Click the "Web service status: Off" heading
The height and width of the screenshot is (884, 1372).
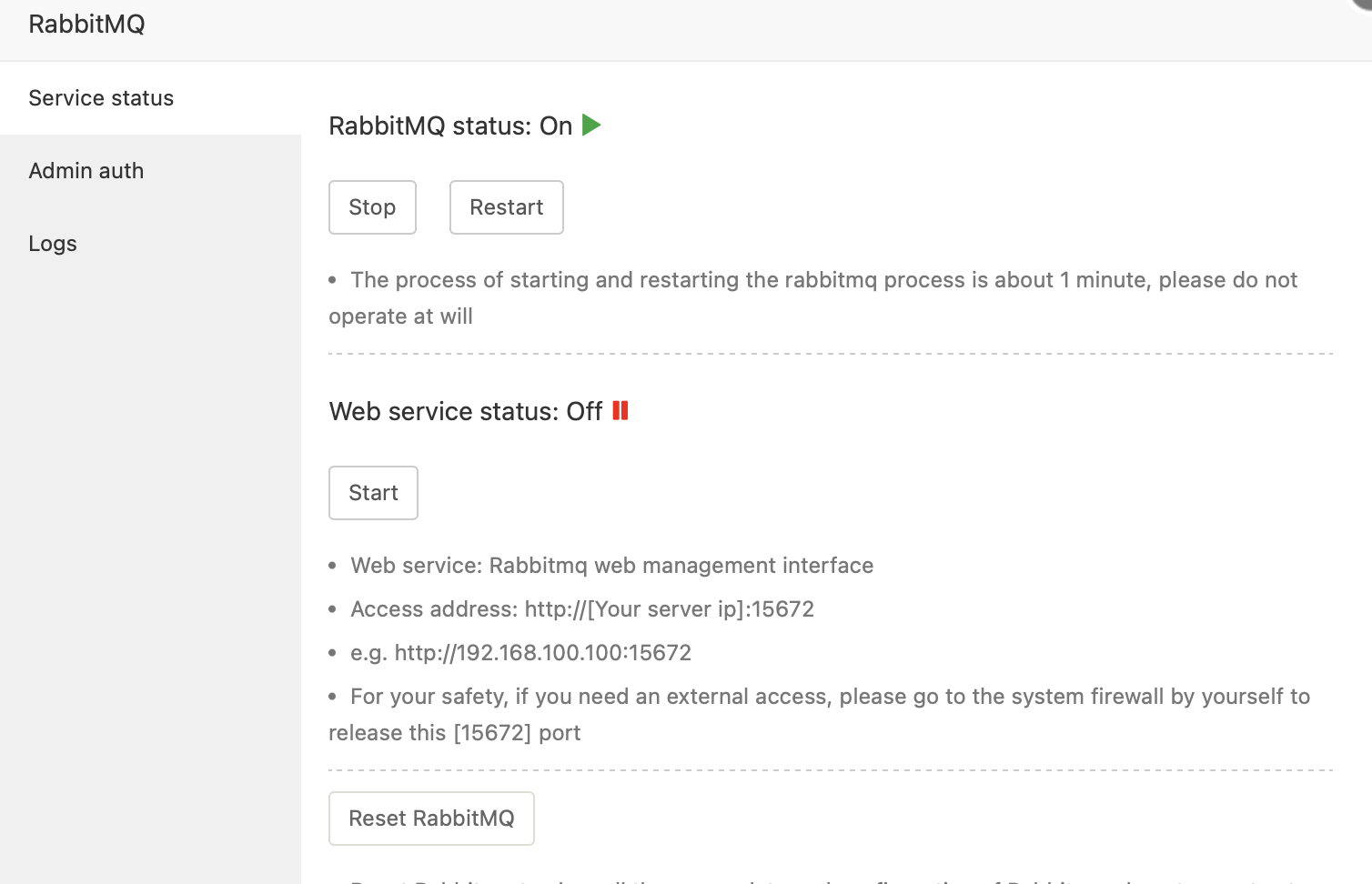(465, 412)
